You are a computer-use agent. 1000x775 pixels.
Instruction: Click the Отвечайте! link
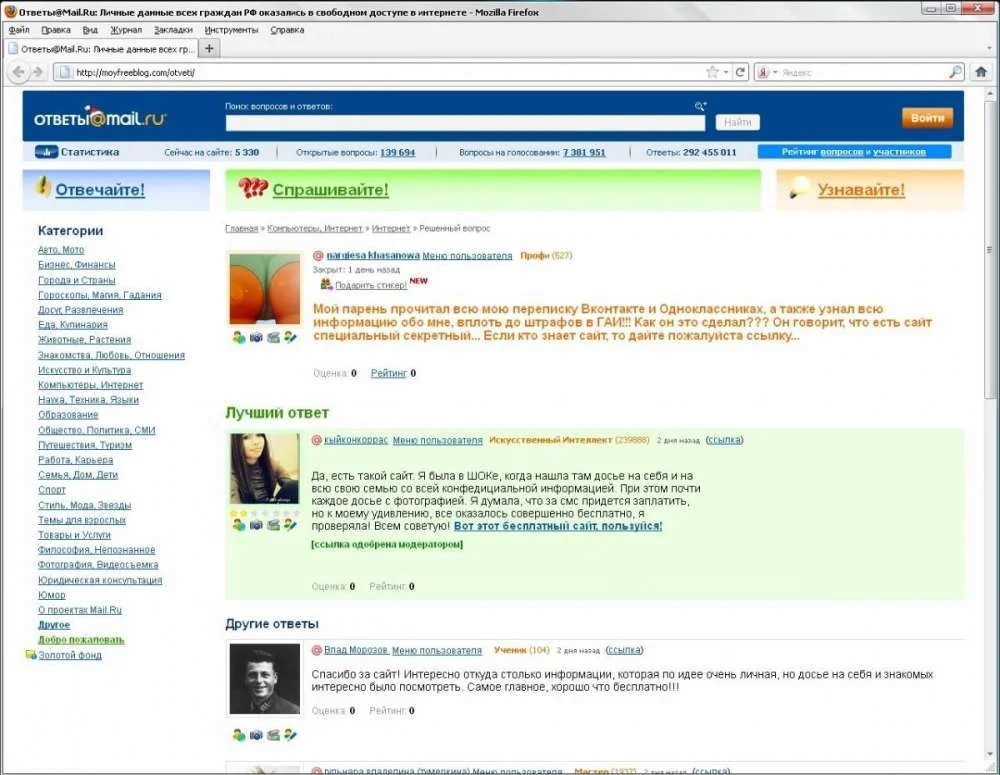coord(100,189)
